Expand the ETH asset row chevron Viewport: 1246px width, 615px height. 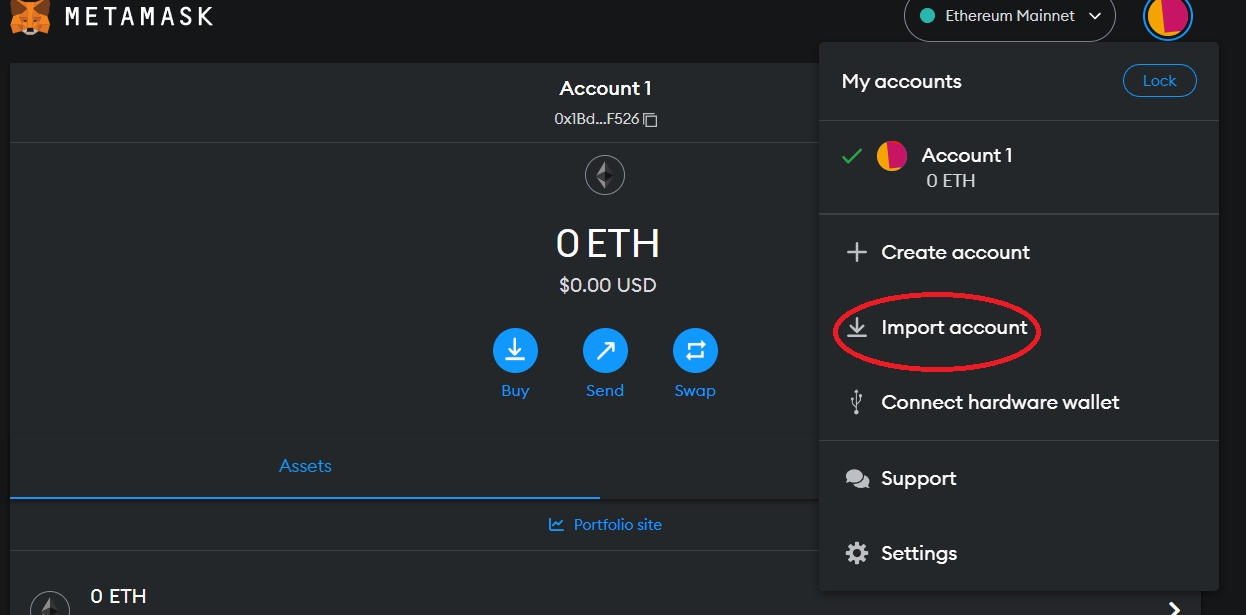click(x=1175, y=607)
